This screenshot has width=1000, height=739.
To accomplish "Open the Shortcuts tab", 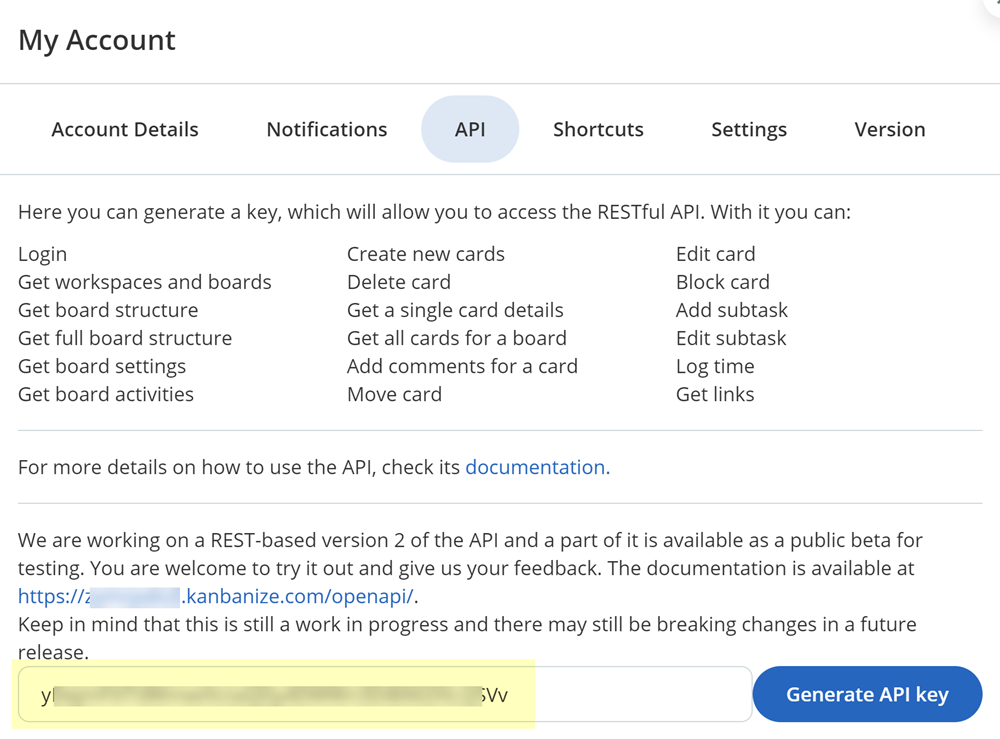I will coord(598,129).
